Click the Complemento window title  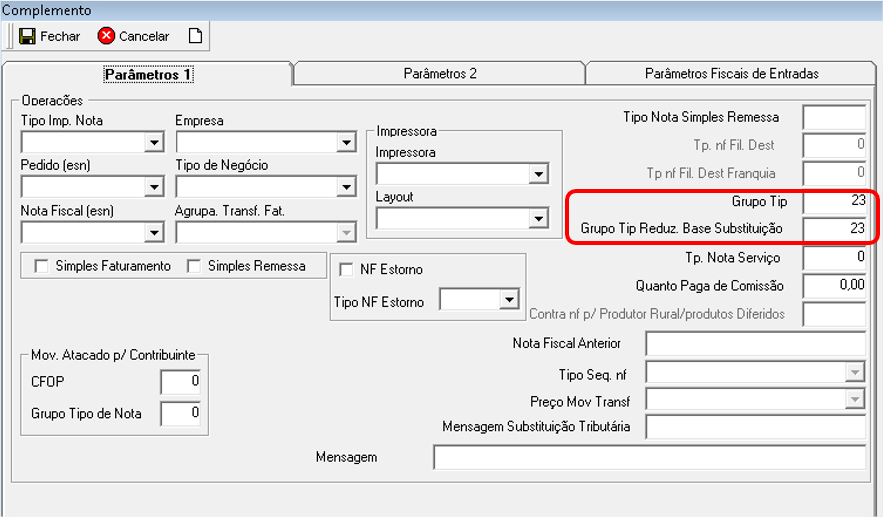47,10
